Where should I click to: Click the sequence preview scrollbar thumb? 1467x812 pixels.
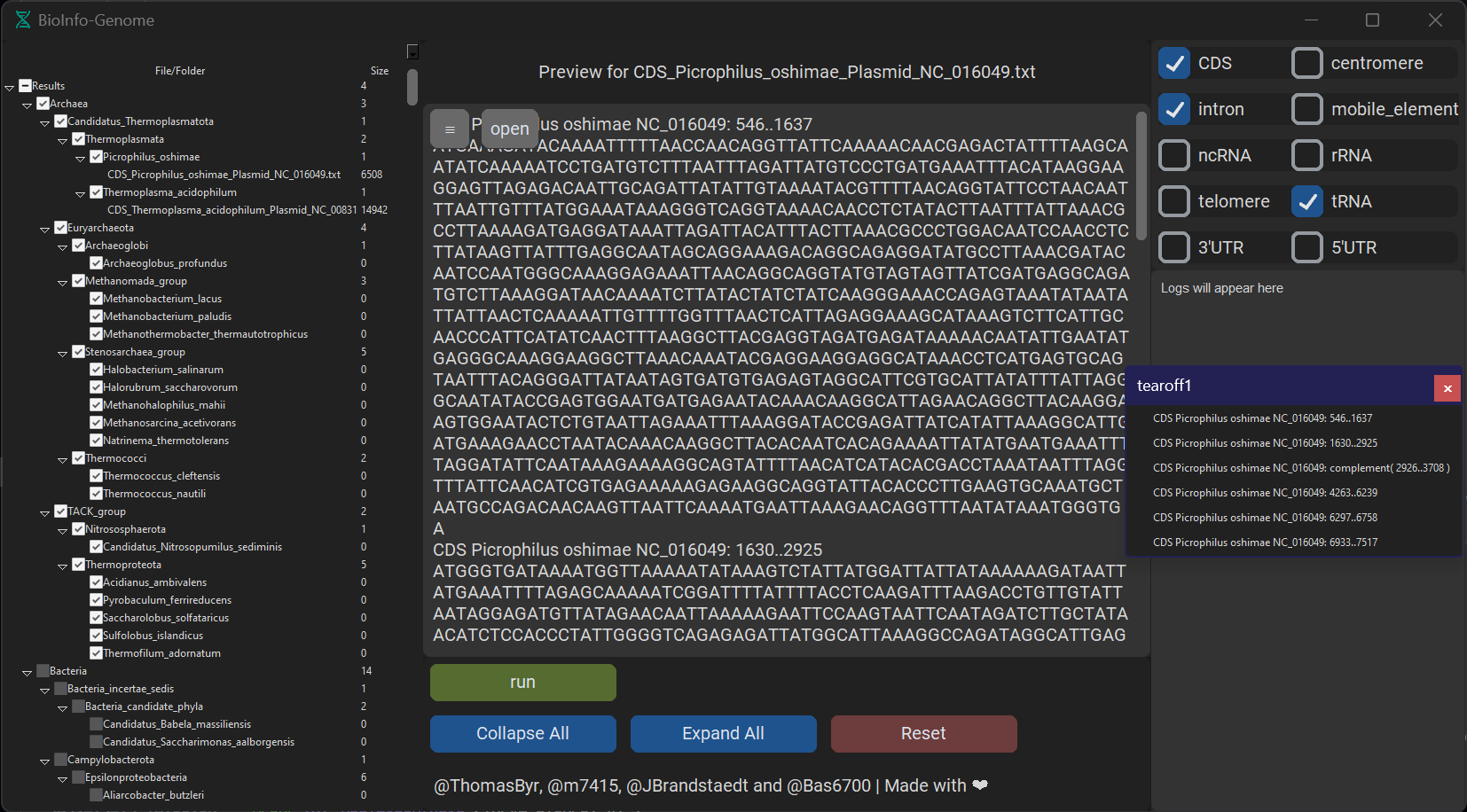click(x=1141, y=176)
